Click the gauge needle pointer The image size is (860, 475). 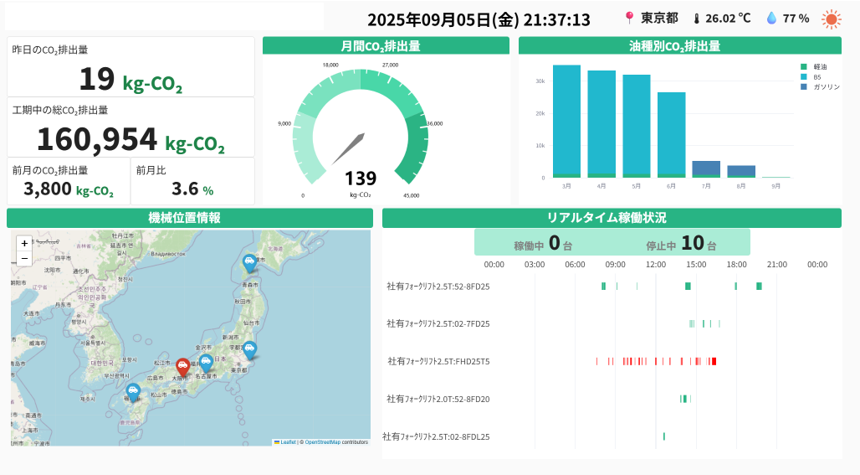pos(349,148)
